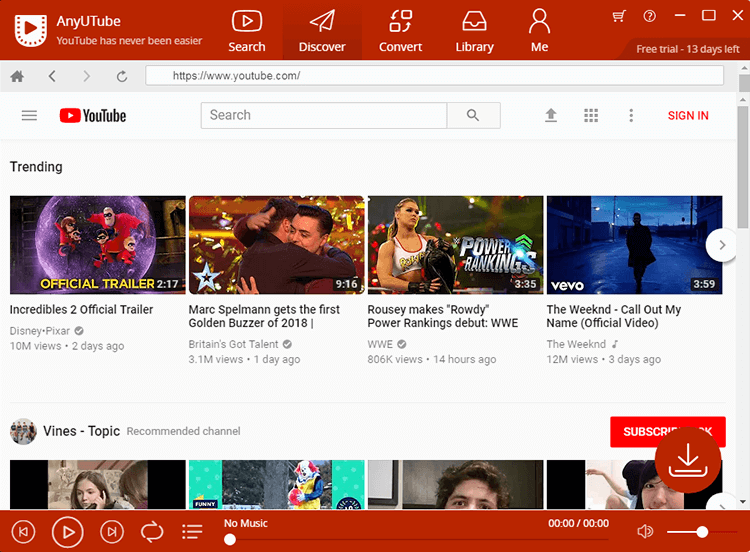Open the Search tab
The image size is (750, 552).
[x=246, y=31]
